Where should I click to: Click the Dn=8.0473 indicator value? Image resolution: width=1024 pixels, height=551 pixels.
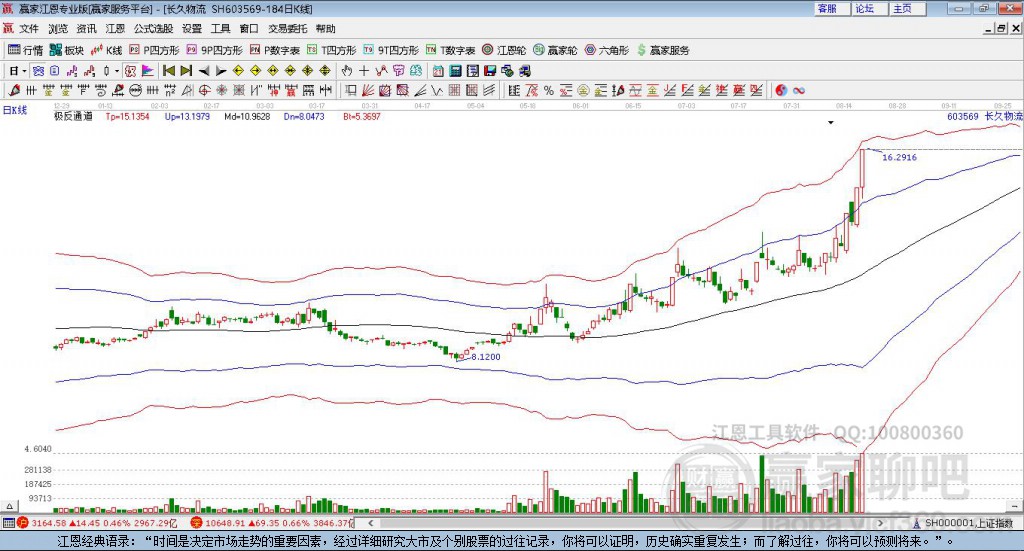pyautogui.click(x=304, y=116)
